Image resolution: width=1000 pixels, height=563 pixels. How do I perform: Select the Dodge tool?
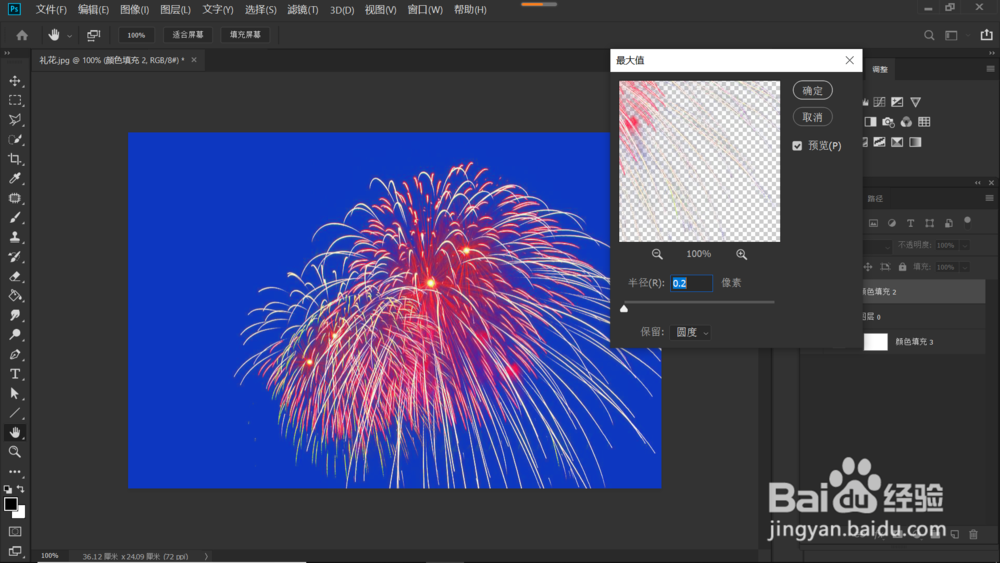(x=15, y=335)
